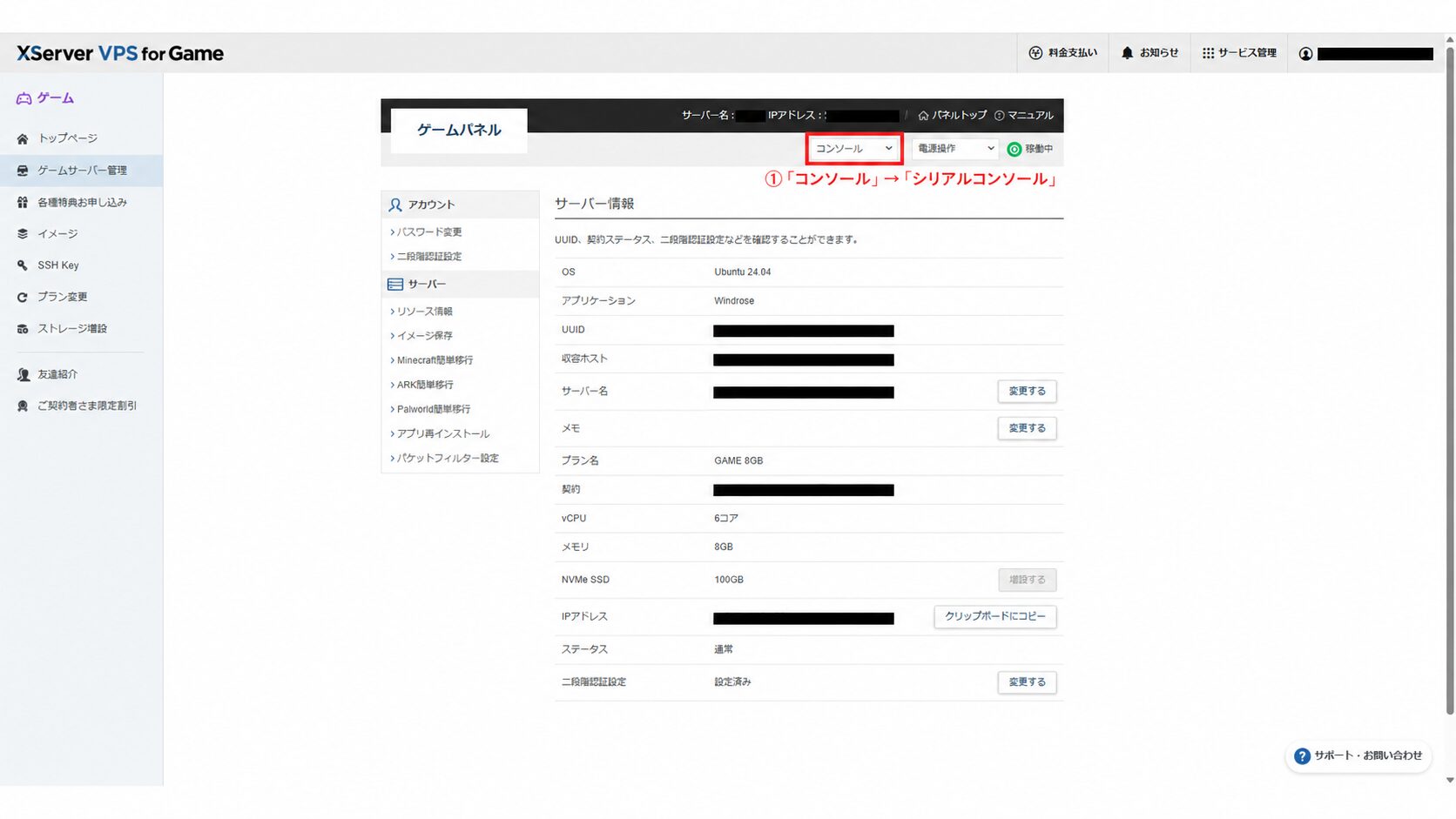Click the question mark support icon
The height and width of the screenshot is (819, 1456).
[1302, 756]
